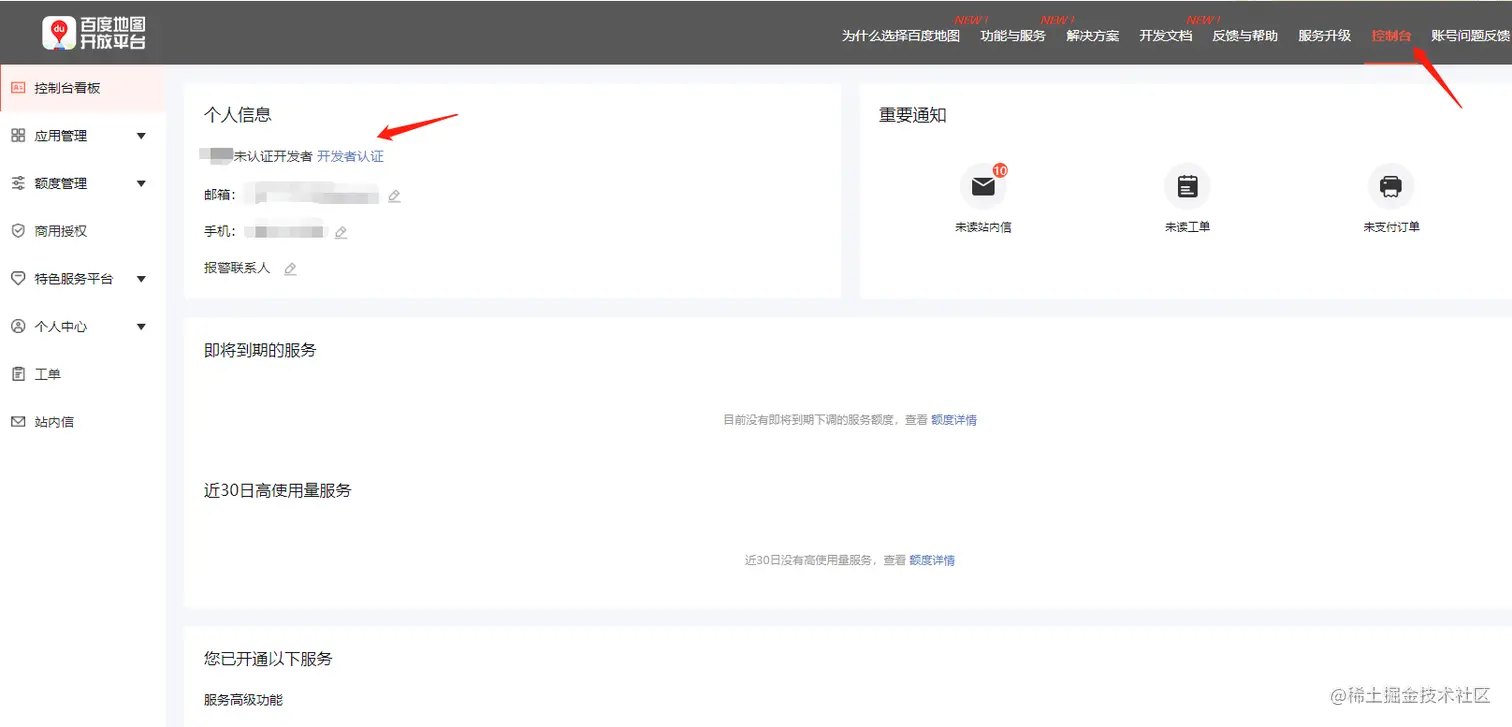Open 服务升级 in top navigation
Image resolution: width=1512 pixels, height=727 pixels.
tap(1325, 36)
